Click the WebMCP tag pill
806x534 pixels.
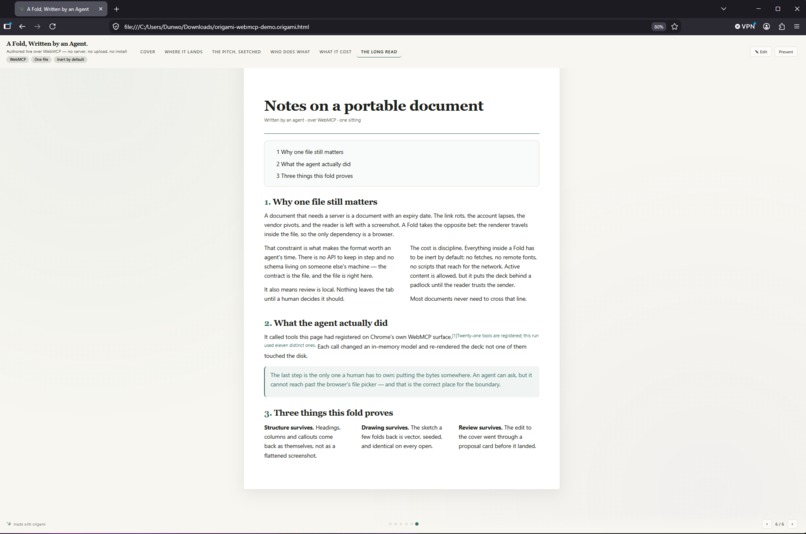tap(17, 60)
